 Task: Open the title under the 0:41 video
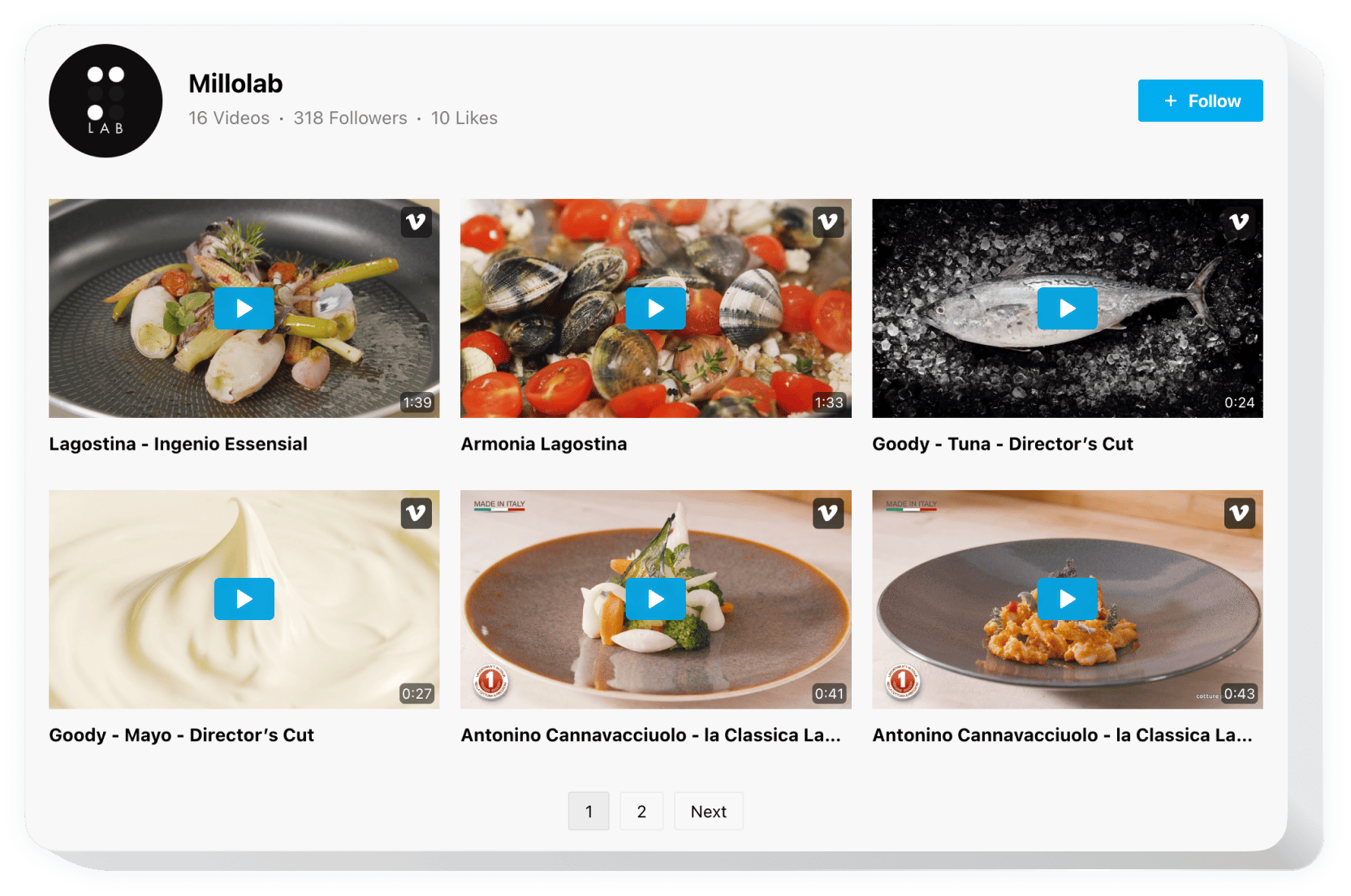[x=651, y=735]
